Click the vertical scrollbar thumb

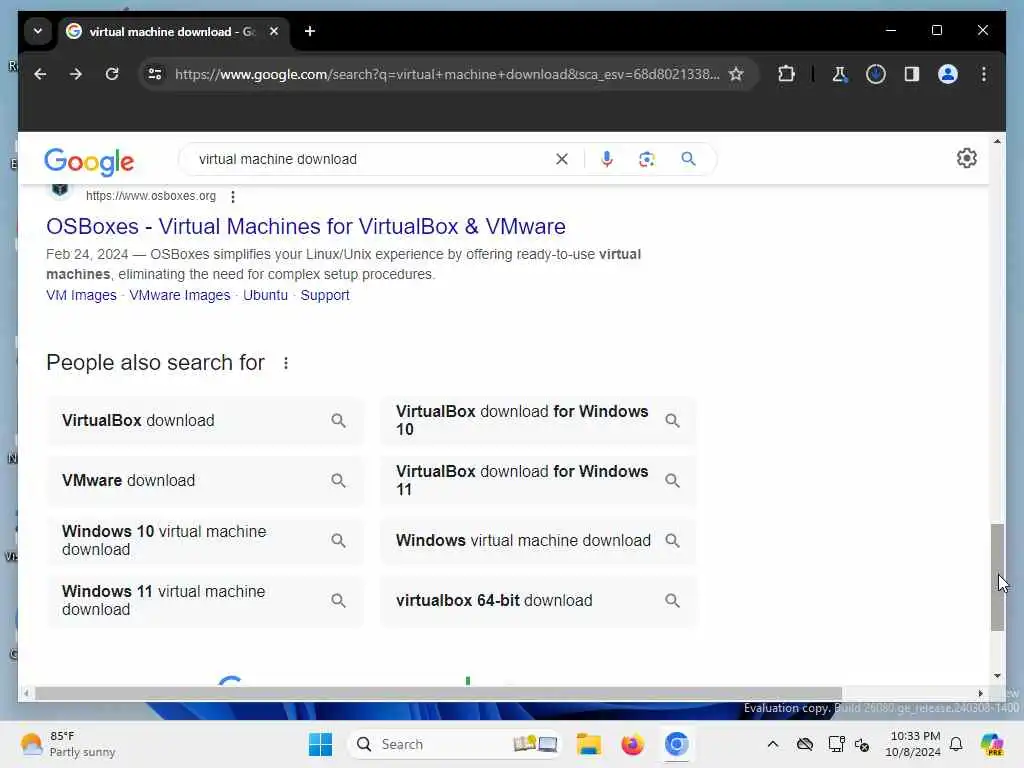point(997,577)
